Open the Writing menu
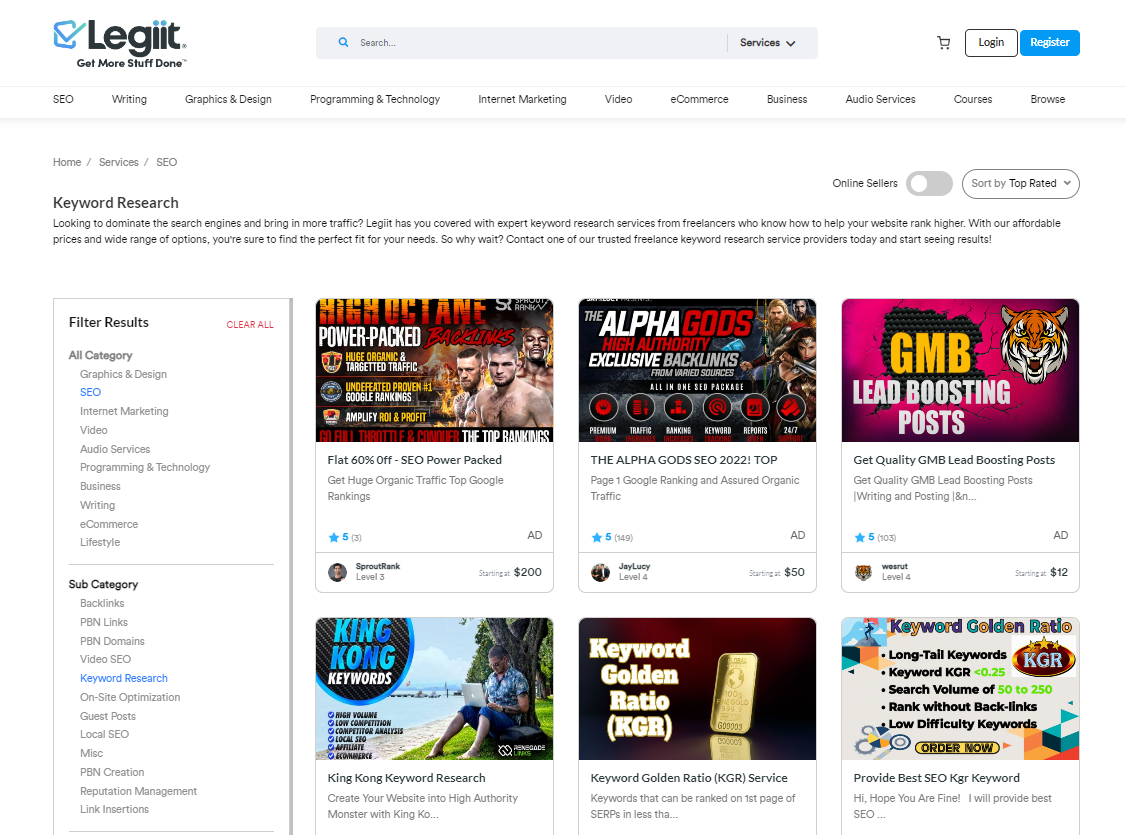This screenshot has width=1126, height=835. pyautogui.click(x=129, y=99)
